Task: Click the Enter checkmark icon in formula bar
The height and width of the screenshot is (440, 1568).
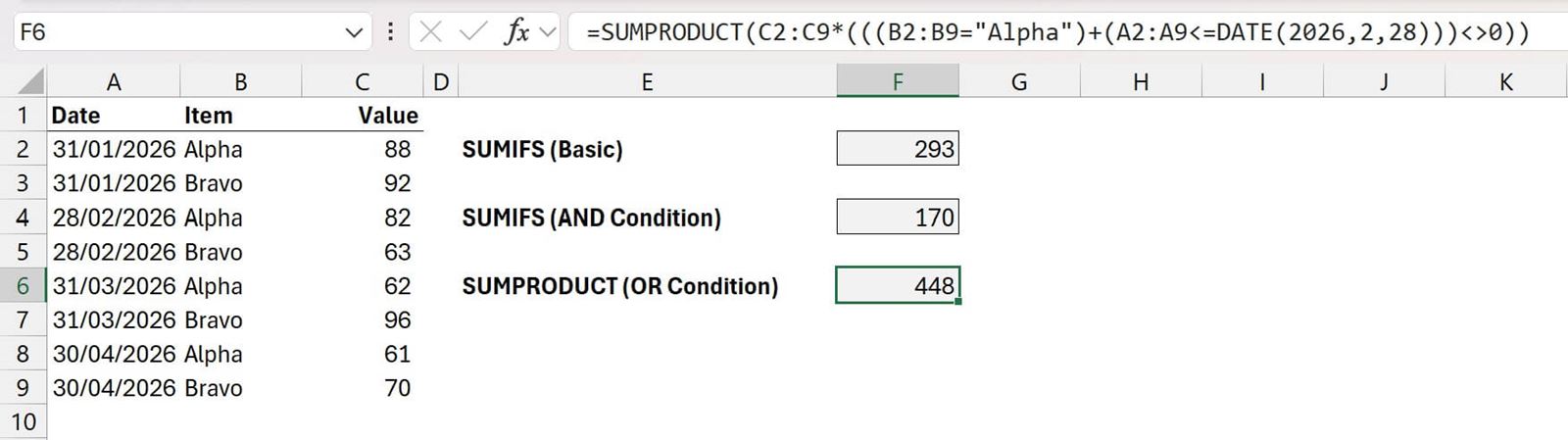Action: (473, 32)
